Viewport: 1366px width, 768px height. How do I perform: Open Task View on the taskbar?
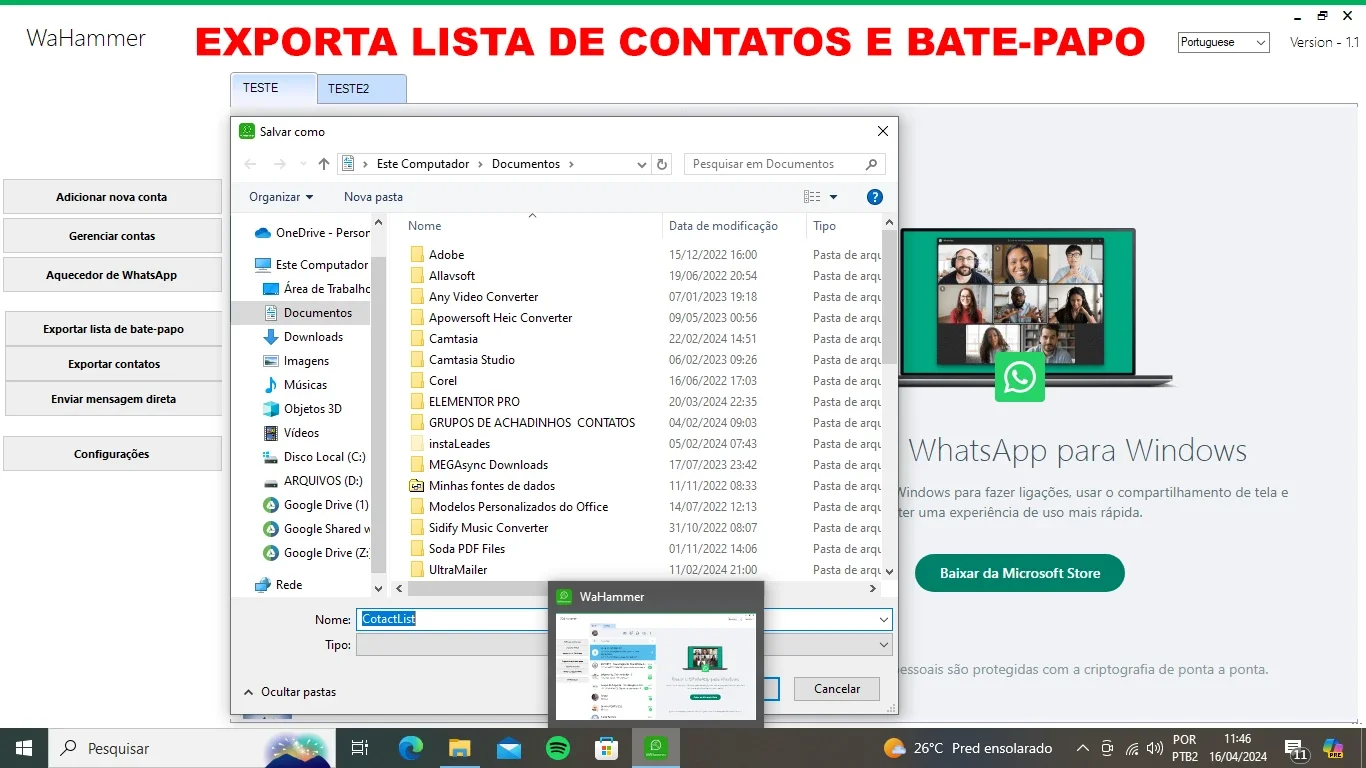[x=360, y=748]
